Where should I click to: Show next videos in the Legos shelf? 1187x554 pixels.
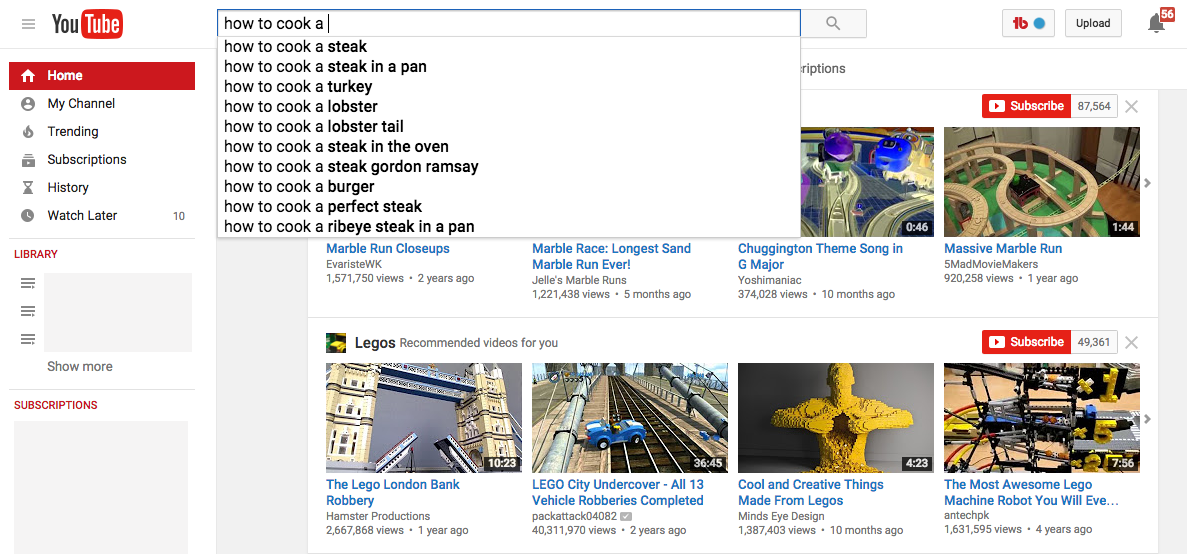1148,419
